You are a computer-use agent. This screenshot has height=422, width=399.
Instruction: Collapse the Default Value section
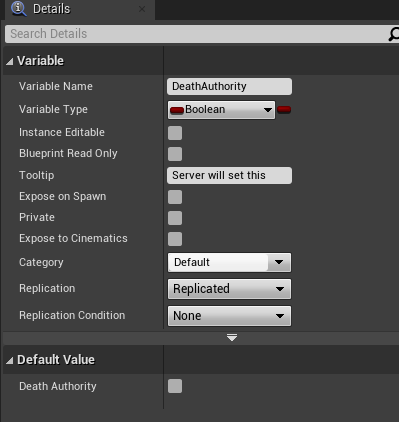(x=10, y=360)
